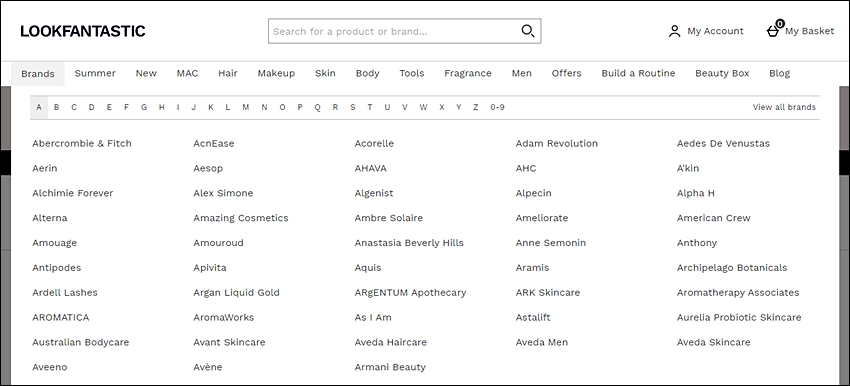Select letter P in brand index
Screen dimensions: 850x386
tap(300, 107)
